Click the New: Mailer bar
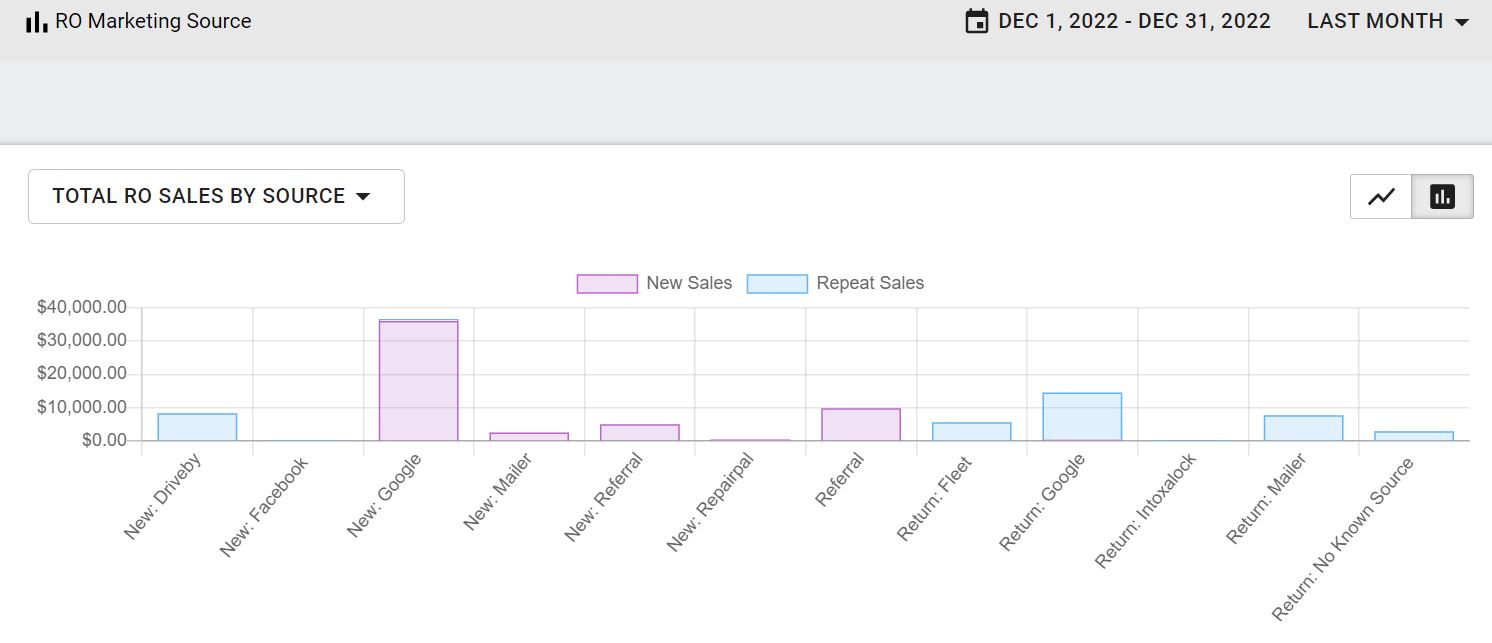Viewport: 1492px width, 643px height. tap(529, 437)
